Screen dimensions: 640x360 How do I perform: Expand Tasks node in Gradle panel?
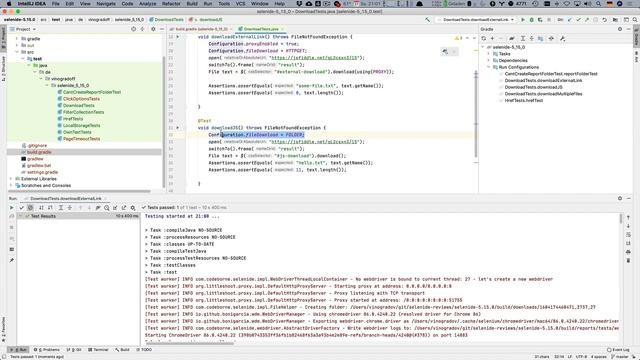tap(489, 54)
